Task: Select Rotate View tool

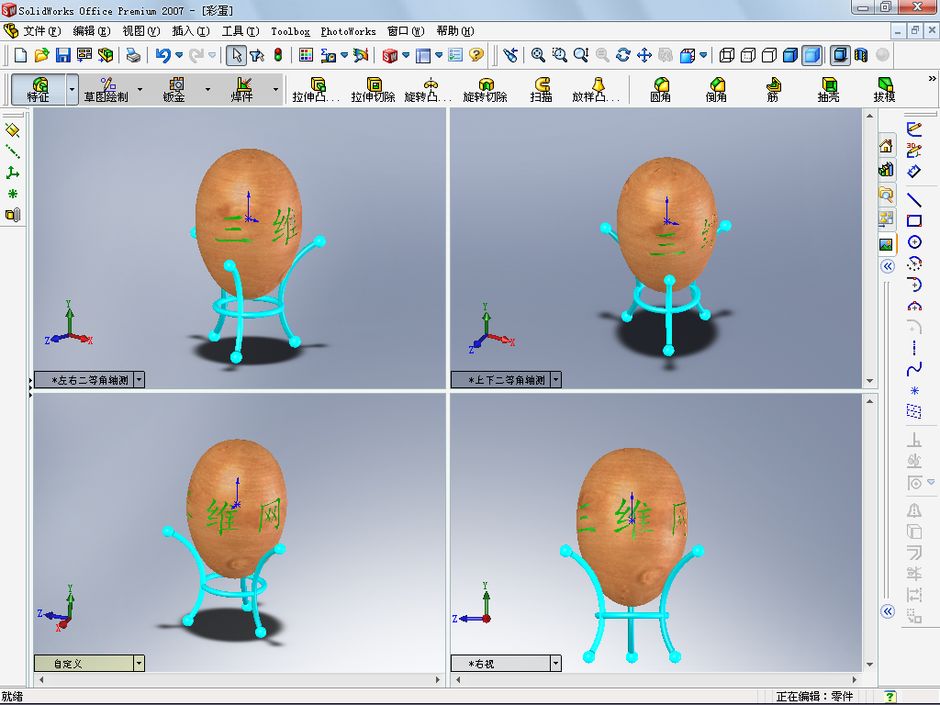Action: (x=623, y=55)
